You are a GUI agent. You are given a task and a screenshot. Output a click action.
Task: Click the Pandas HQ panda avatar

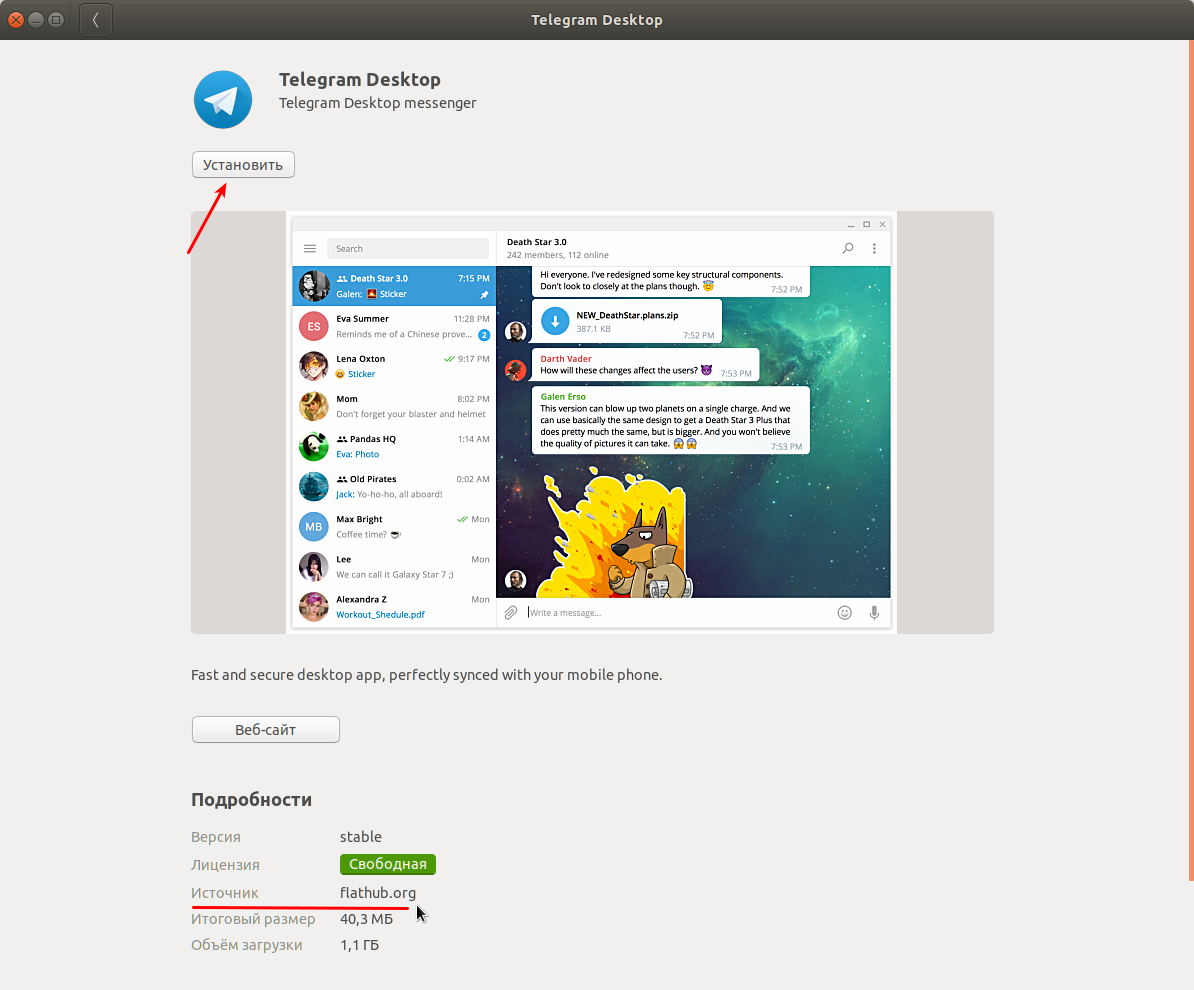coord(314,447)
